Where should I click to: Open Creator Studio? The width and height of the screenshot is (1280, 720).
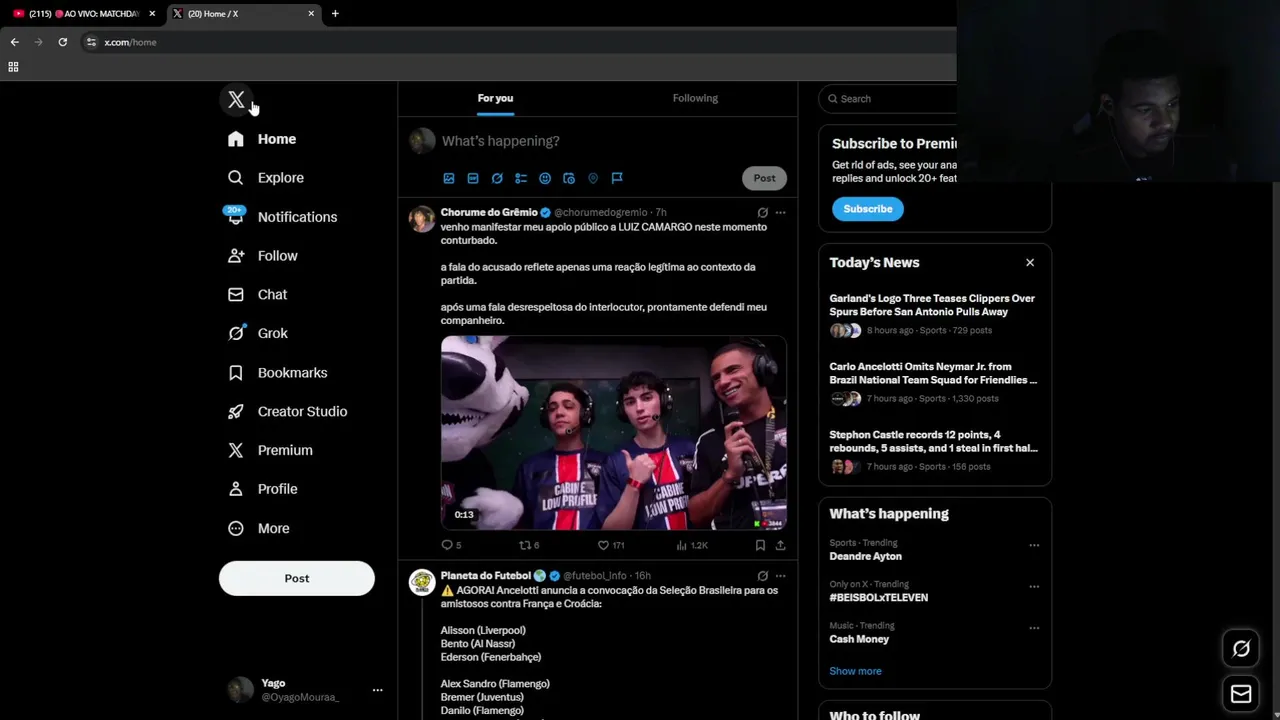point(288,412)
